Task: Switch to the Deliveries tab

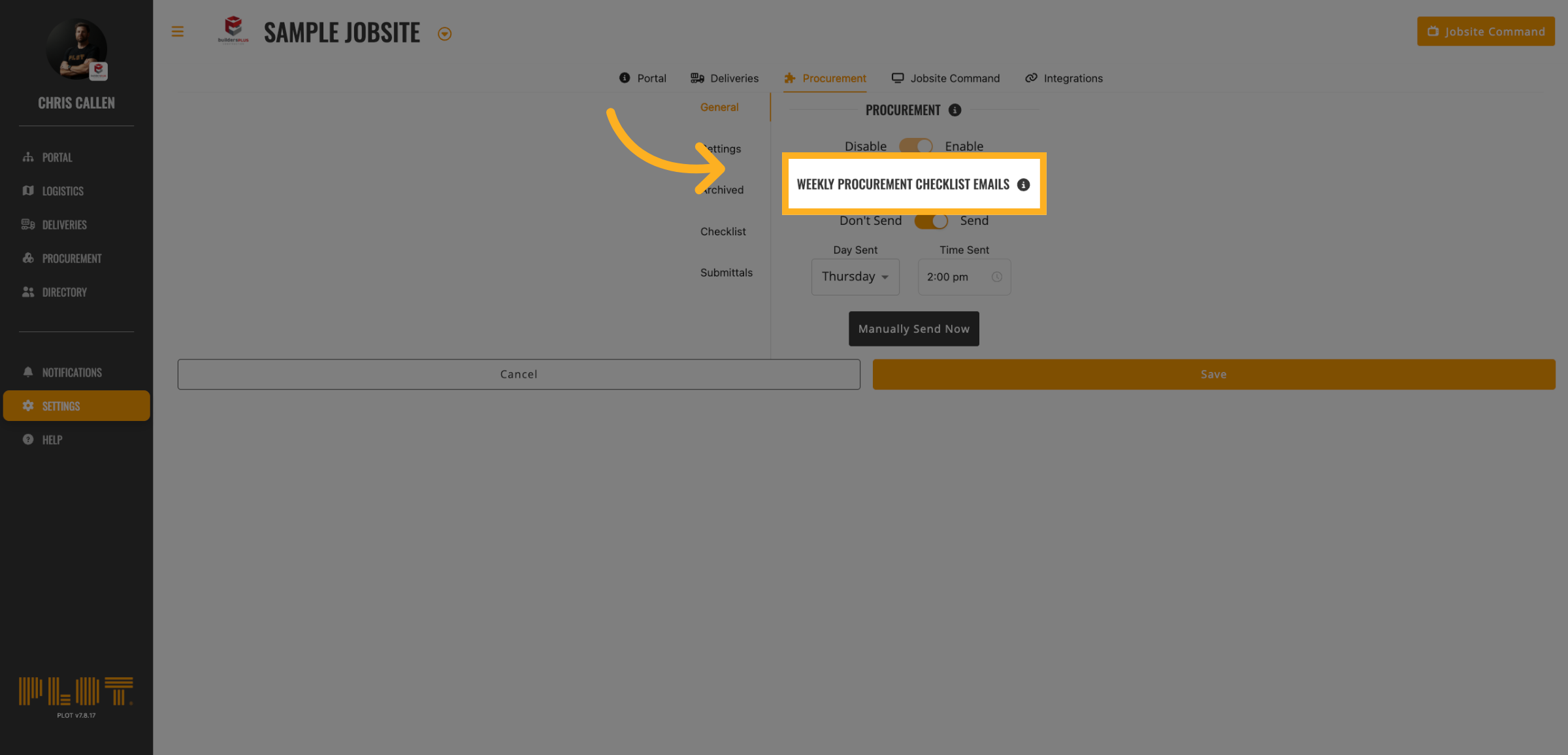Action: pos(725,78)
